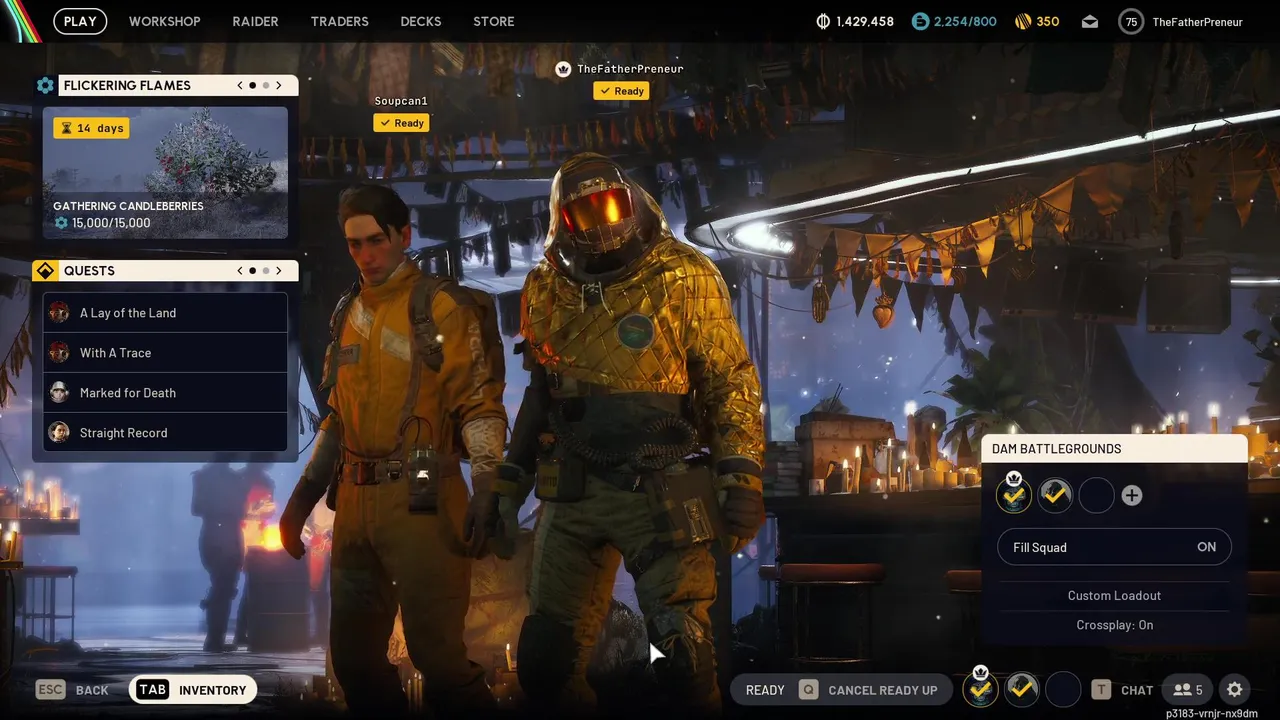The width and height of the screenshot is (1280, 720).
Task: Select Soupcan1 player name label
Action: tap(401, 101)
